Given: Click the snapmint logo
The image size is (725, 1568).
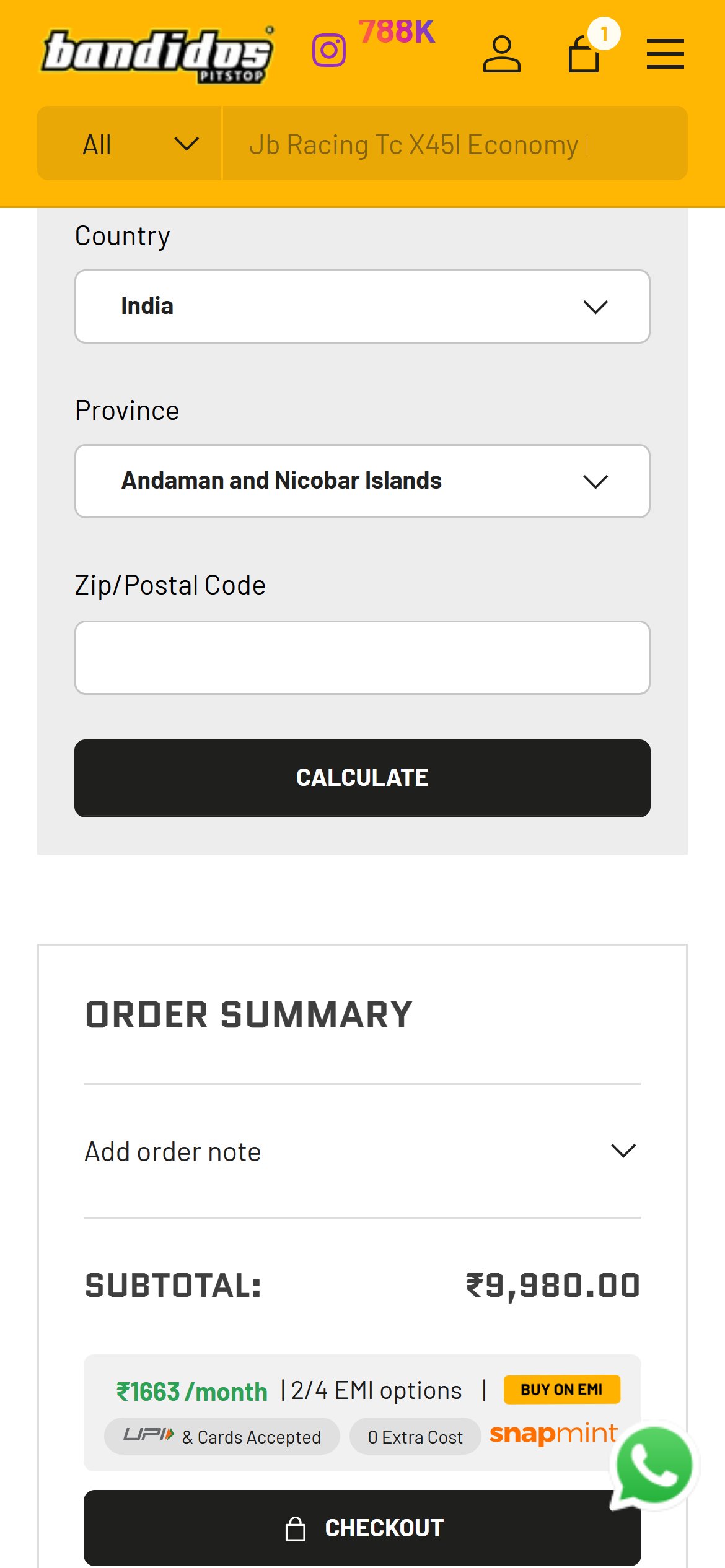Looking at the screenshot, I should tap(553, 1433).
